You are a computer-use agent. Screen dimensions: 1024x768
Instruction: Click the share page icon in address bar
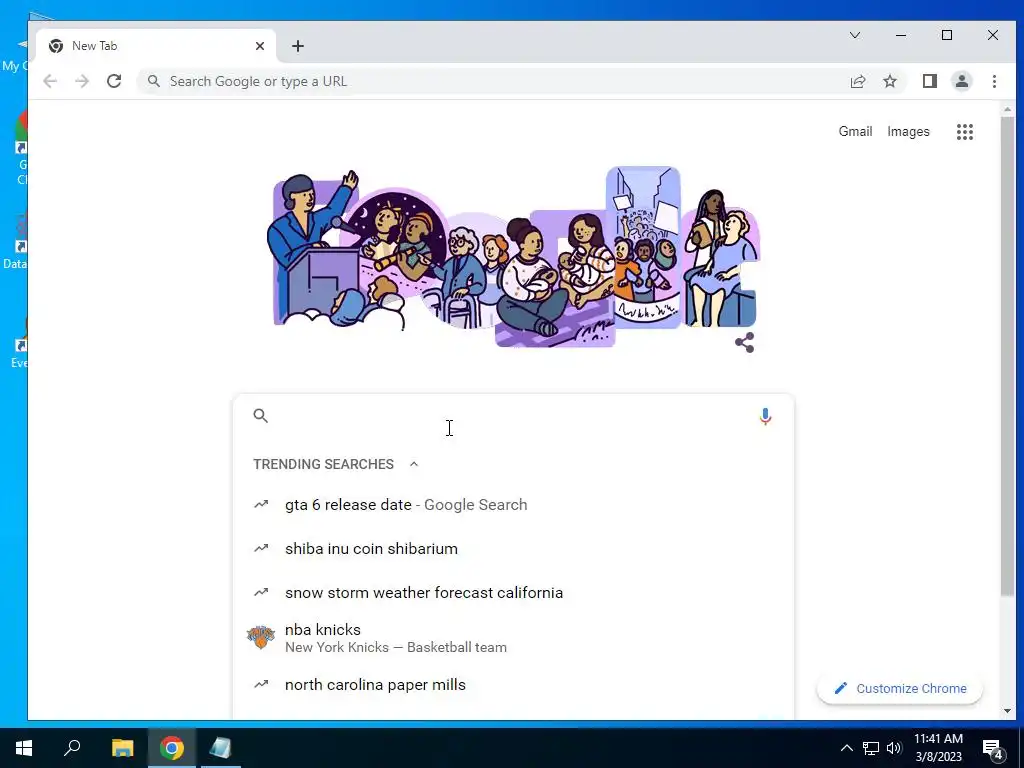click(x=857, y=81)
